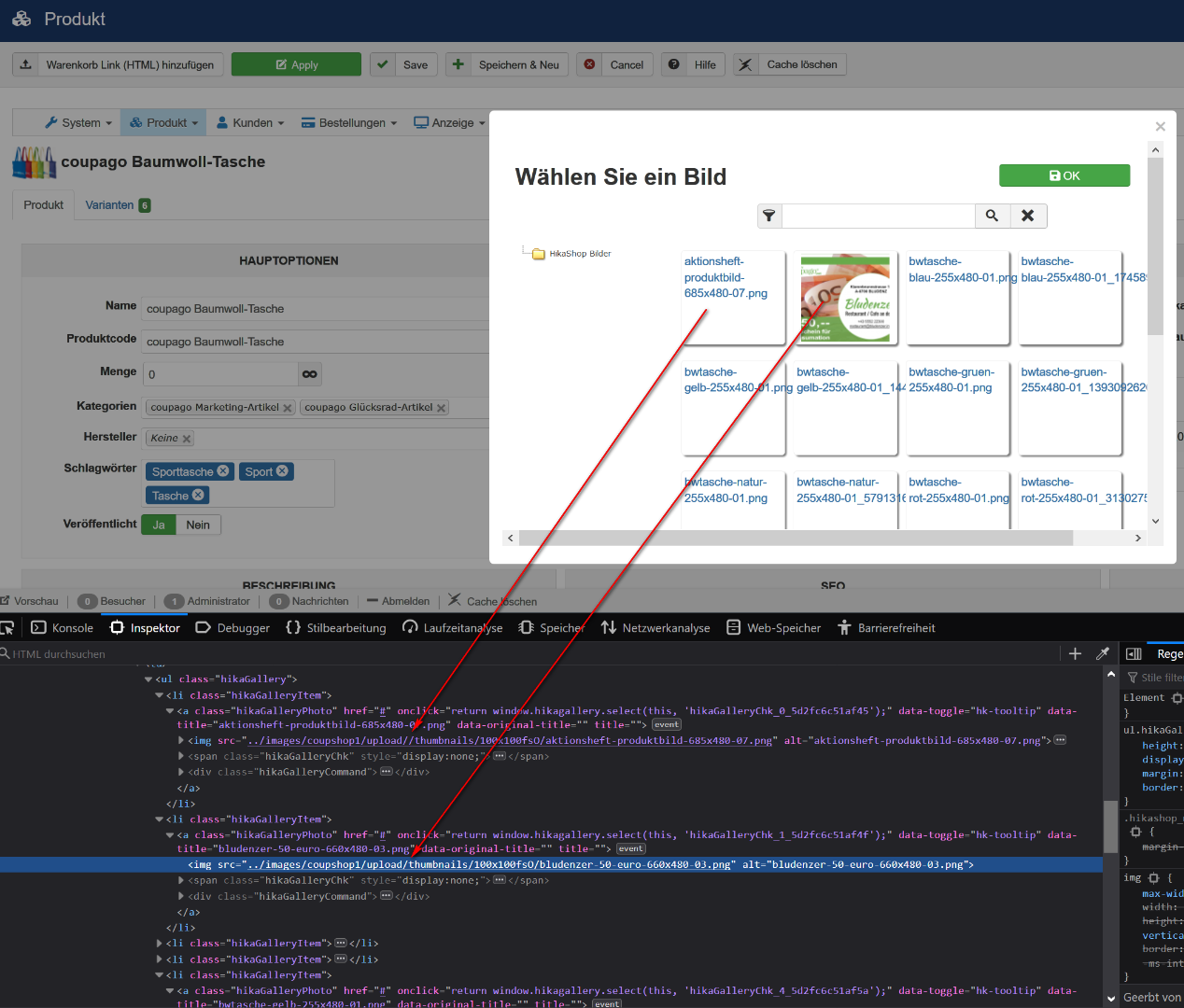Close the image selection dialog
The height and width of the screenshot is (1008, 1184).
tap(1160, 126)
